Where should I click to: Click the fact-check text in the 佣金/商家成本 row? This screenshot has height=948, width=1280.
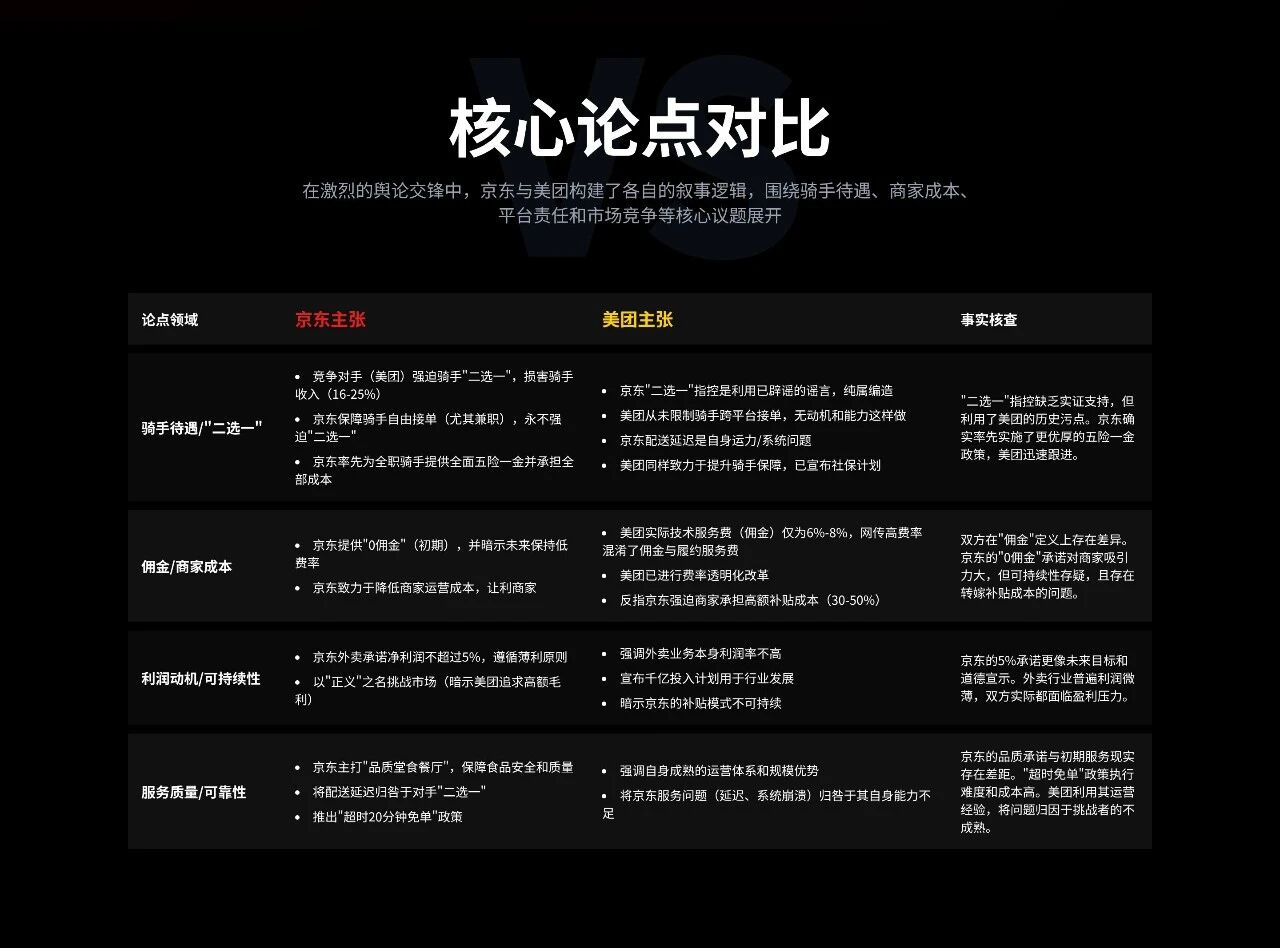pos(1047,567)
